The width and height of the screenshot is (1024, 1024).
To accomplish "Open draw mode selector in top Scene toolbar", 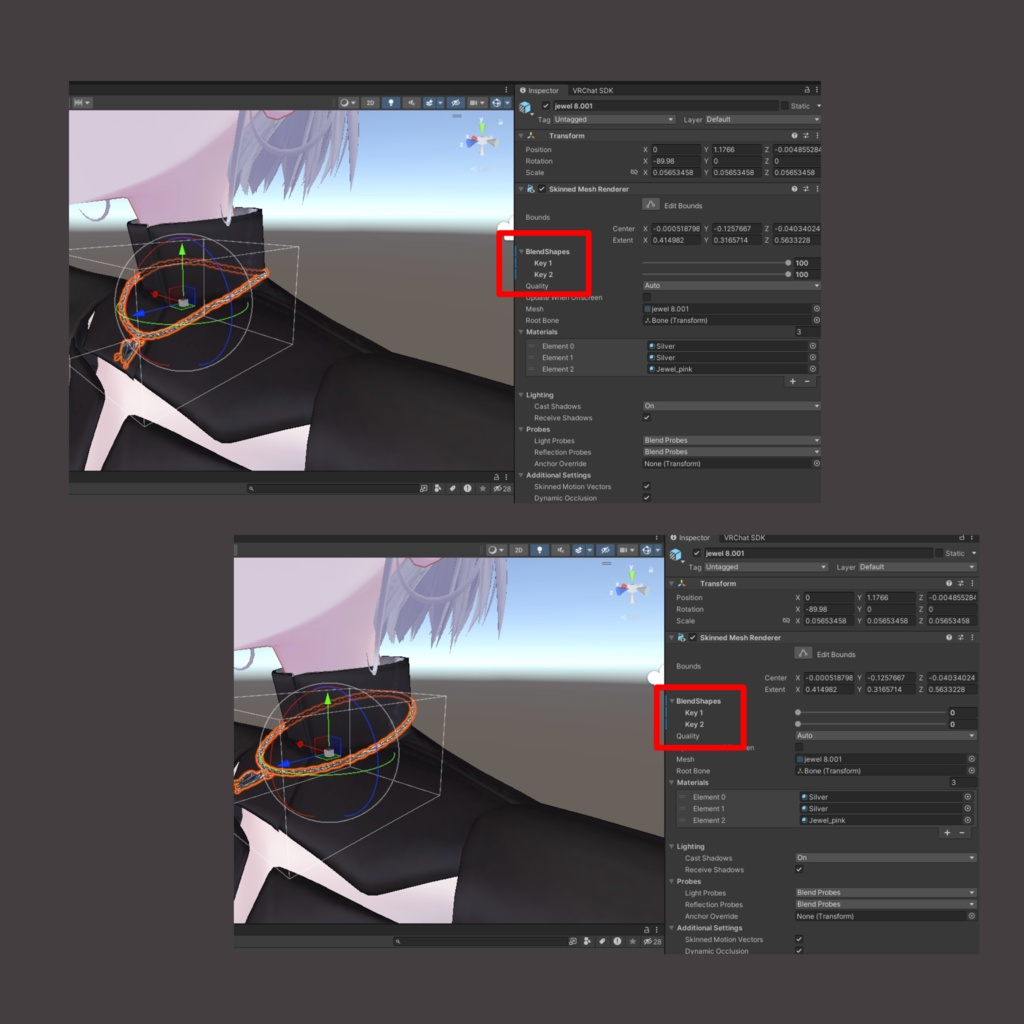I will pos(348,103).
